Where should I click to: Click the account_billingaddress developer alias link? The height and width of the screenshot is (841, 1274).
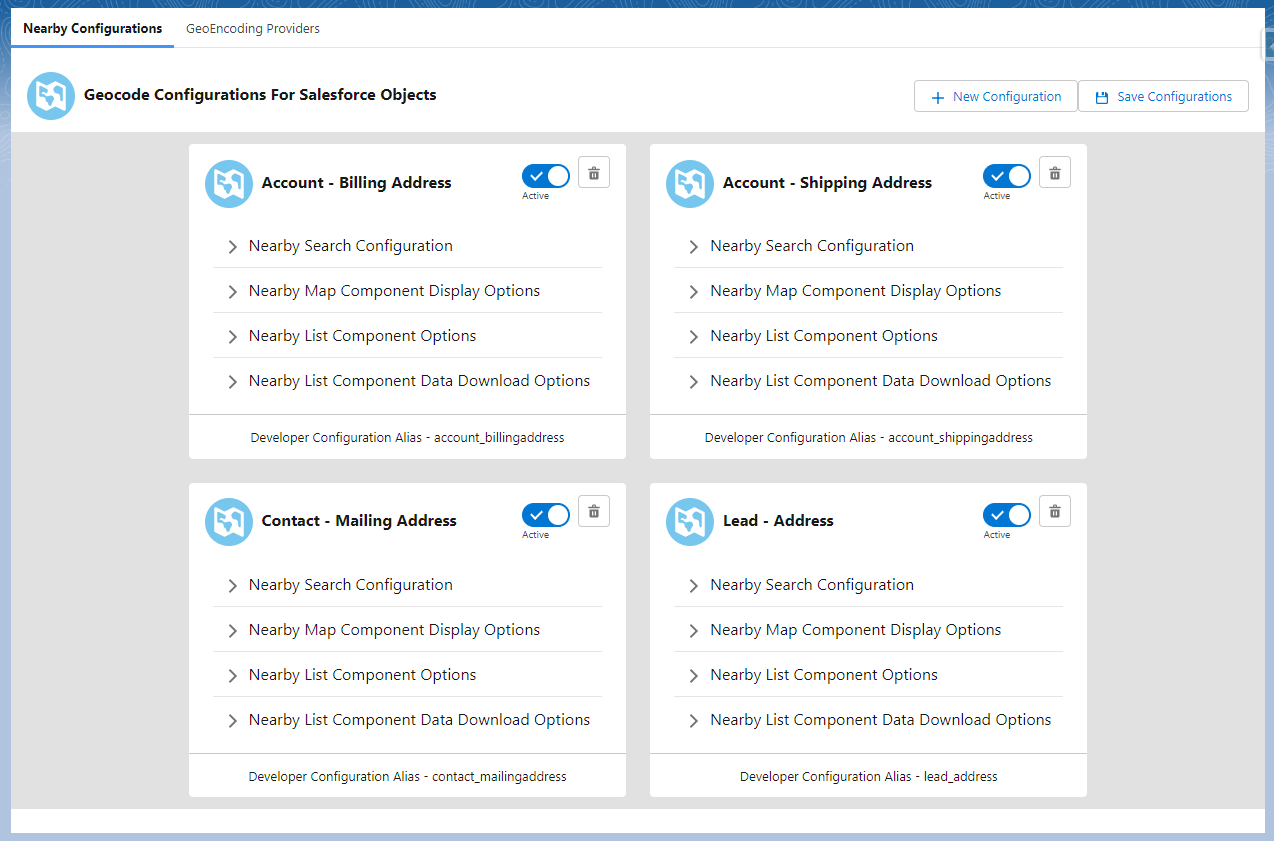tap(407, 437)
